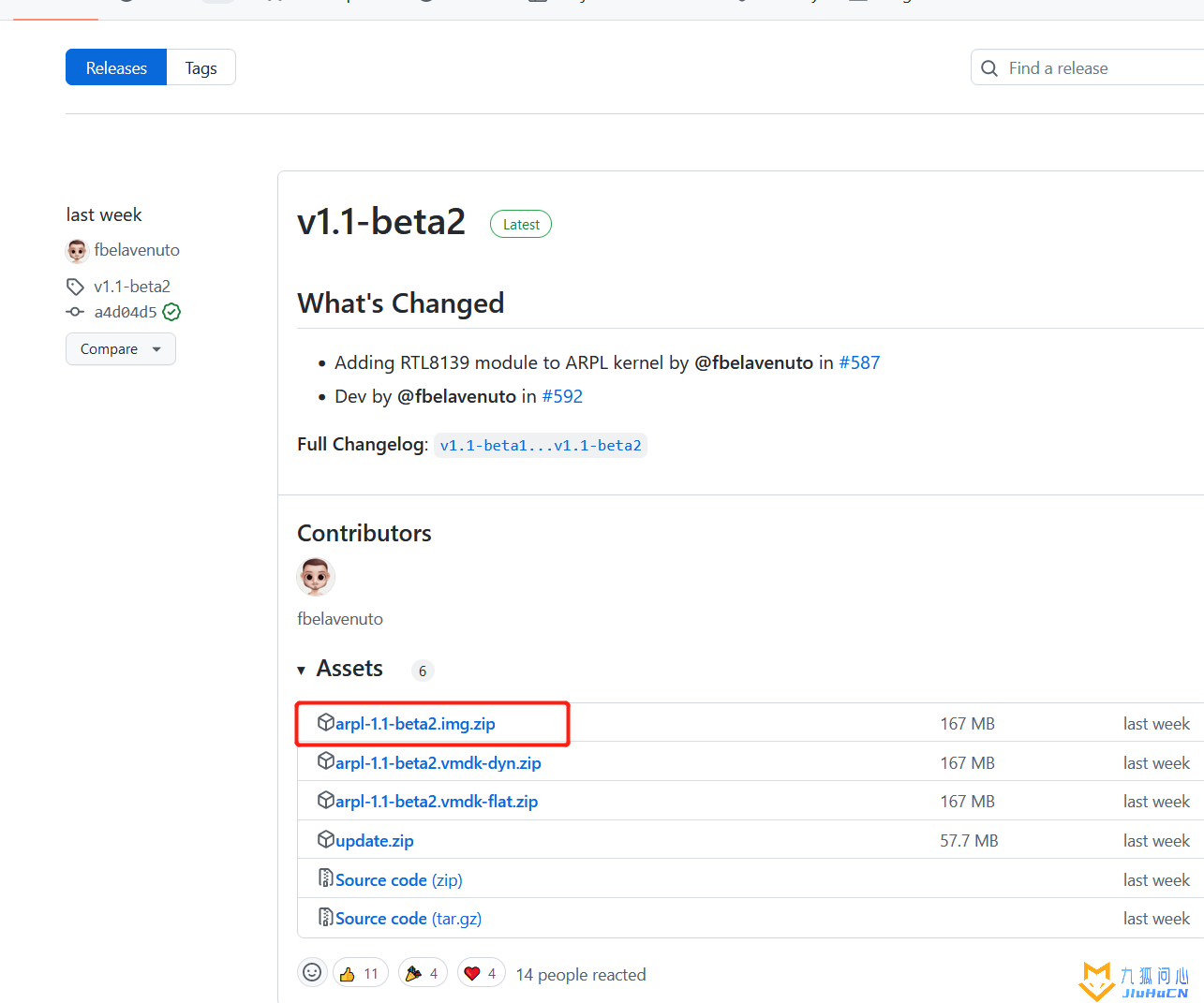Image resolution: width=1204 pixels, height=1003 pixels.
Task: Download Source code (tar.gz)
Action: pos(409,919)
